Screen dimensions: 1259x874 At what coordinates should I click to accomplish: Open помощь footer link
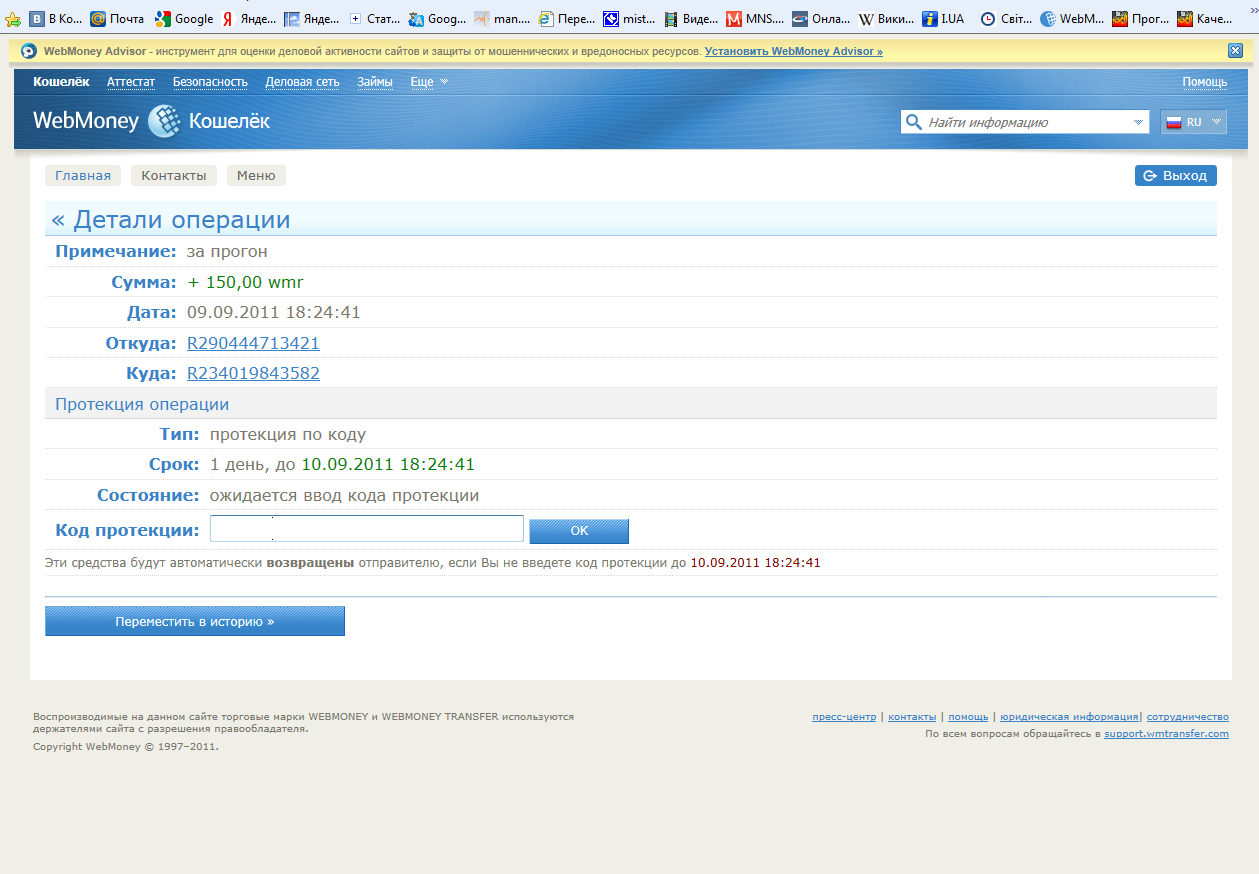coord(968,717)
